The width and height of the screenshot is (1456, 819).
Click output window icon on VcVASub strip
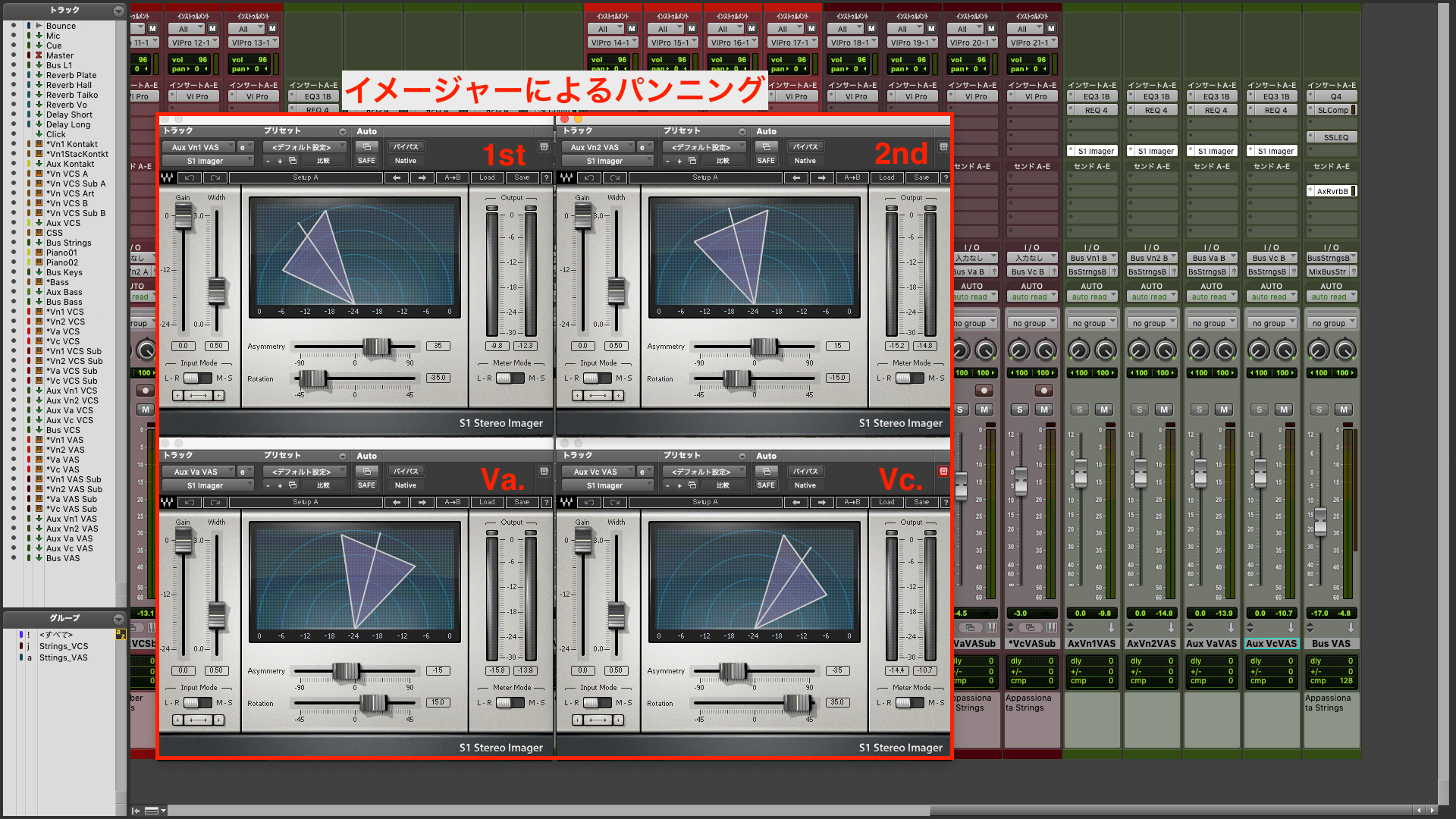click(x=1030, y=628)
